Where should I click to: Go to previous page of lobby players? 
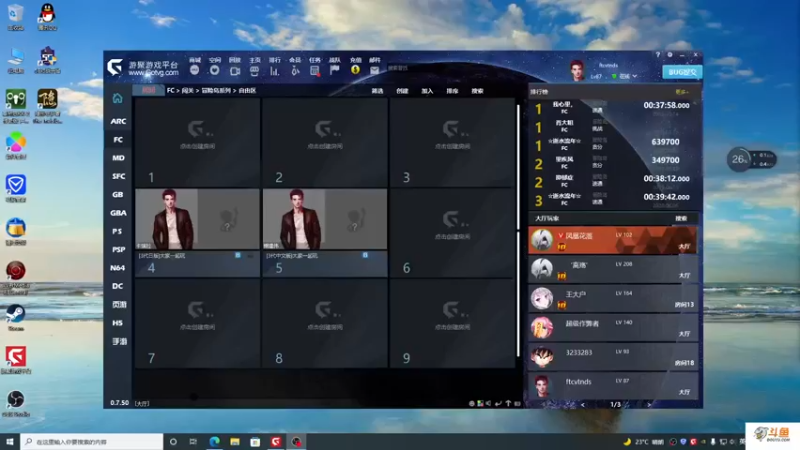point(583,405)
